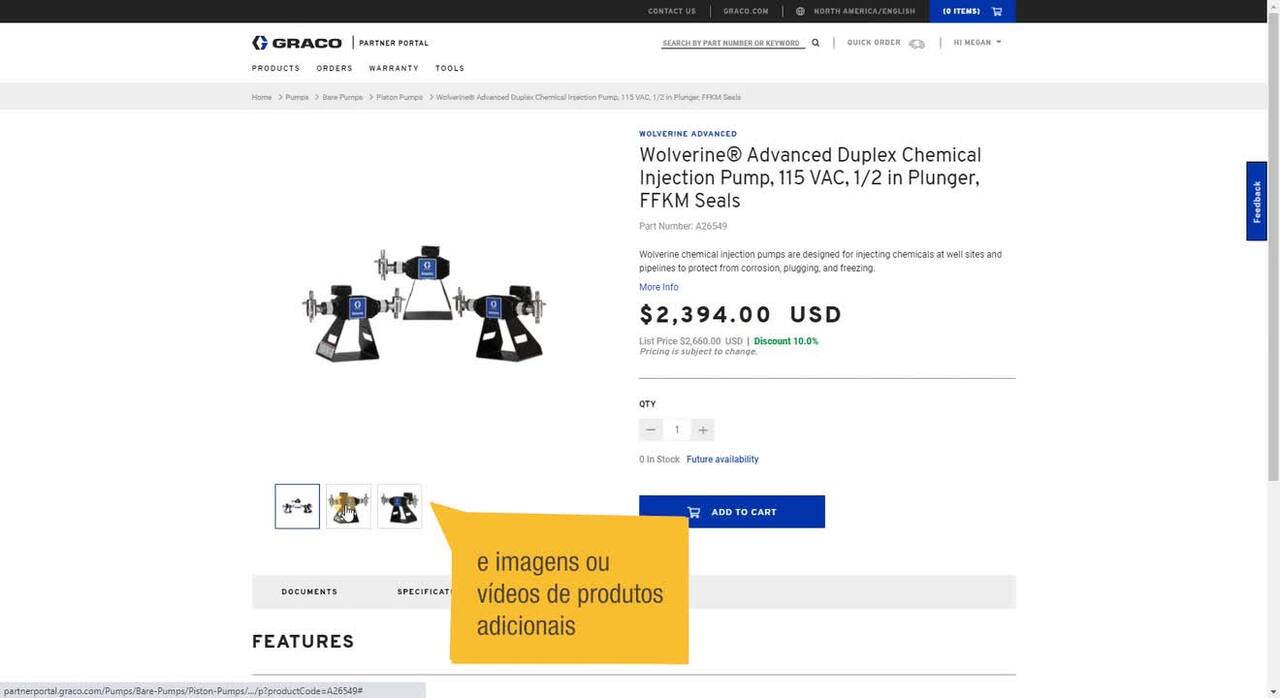The width and height of the screenshot is (1280, 698).
Task: Follow the More Info link
Action: tap(659, 287)
